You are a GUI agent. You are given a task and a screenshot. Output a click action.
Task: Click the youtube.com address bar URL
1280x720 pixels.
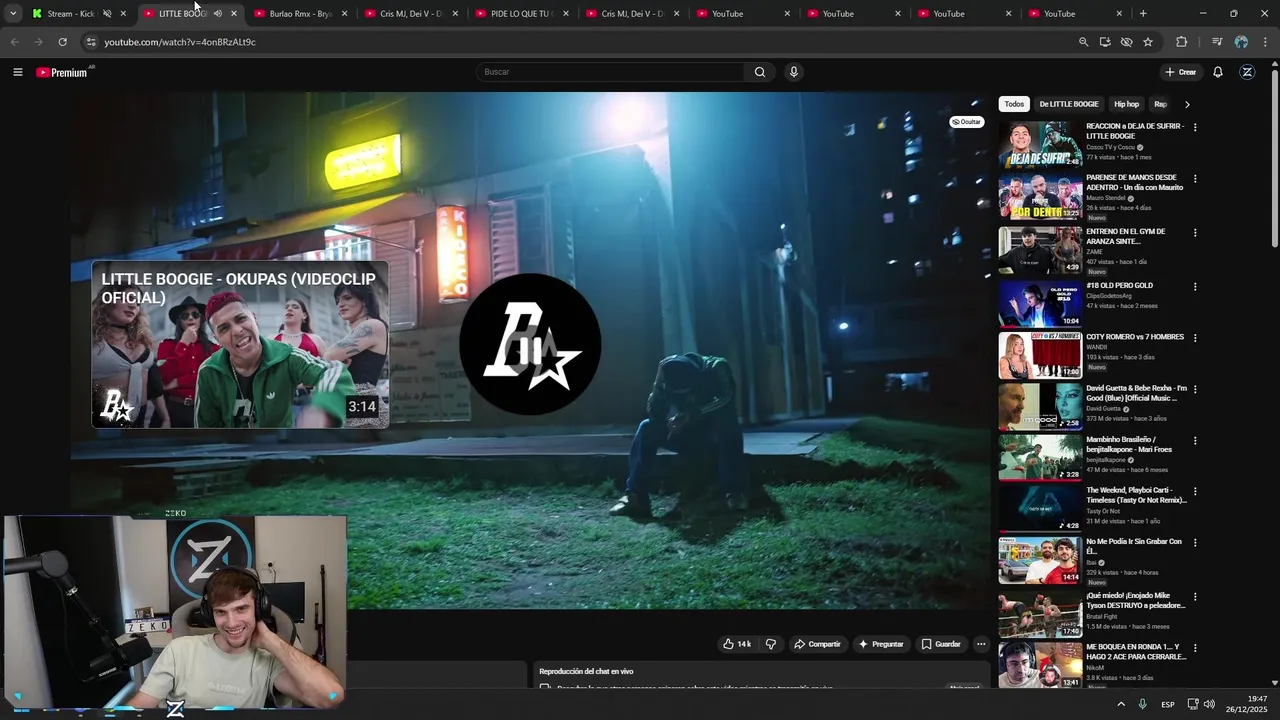180,42
